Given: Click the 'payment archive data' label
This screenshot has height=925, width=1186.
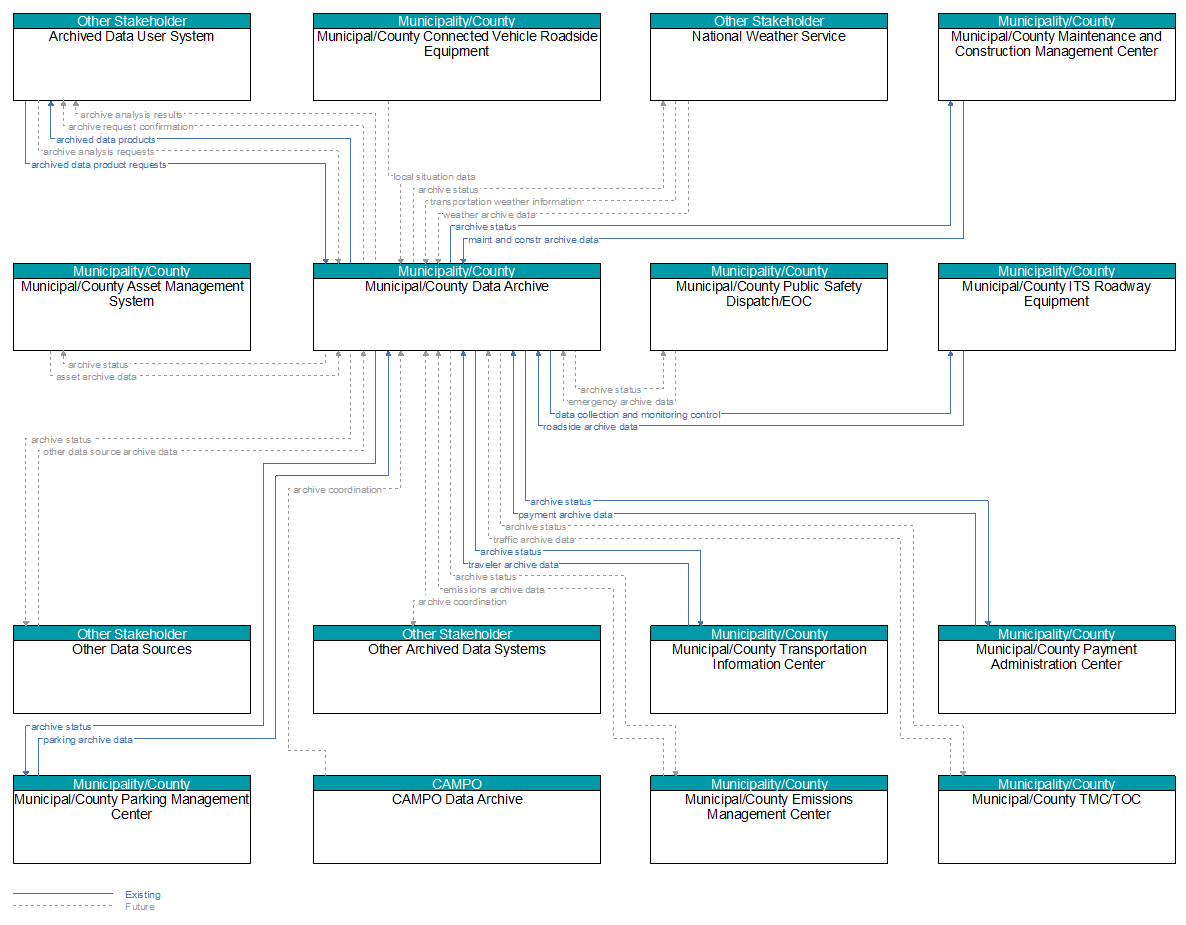Looking at the screenshot, I should click(x=565, y=515).
